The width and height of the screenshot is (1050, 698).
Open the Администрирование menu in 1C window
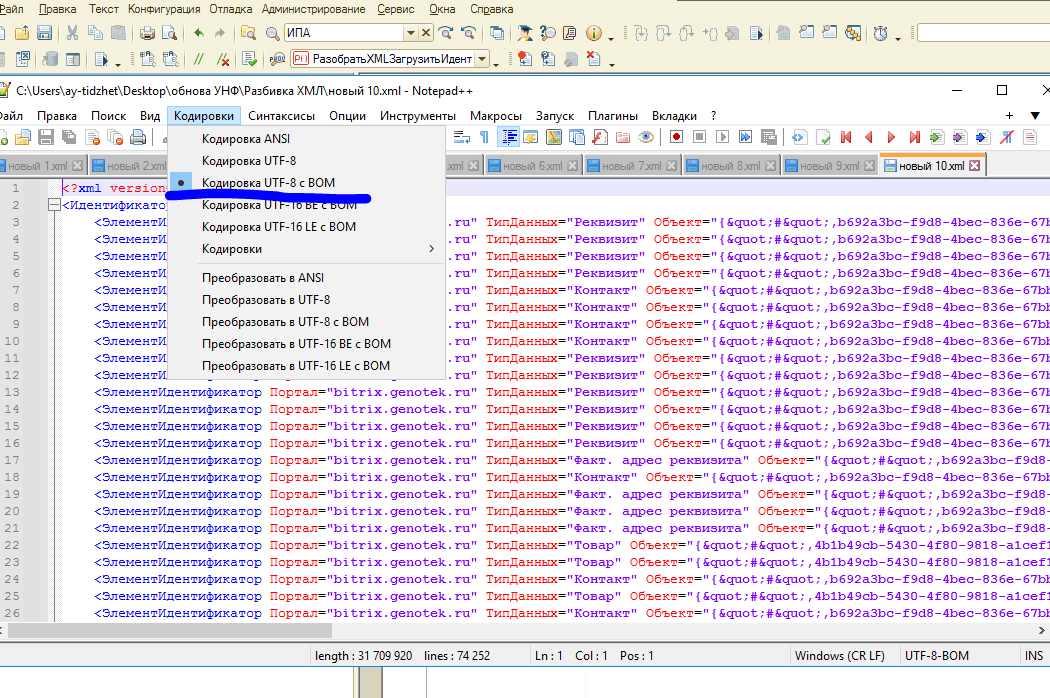click(x=313, y=9)
